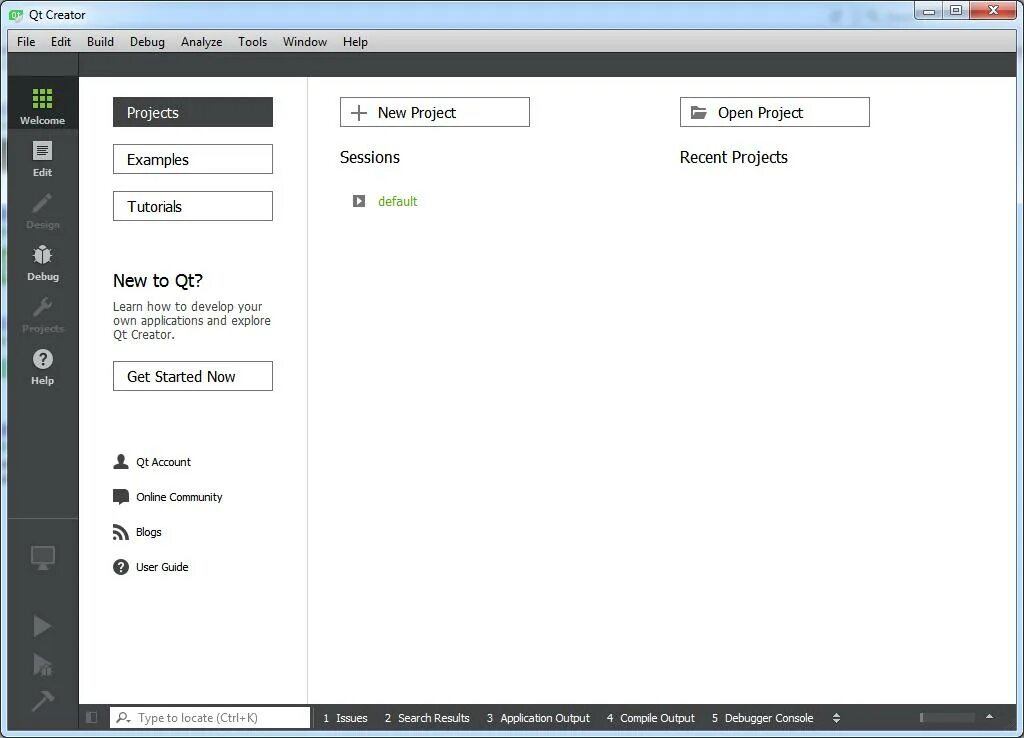Click the Blogs RSS feed icon
The image size is (1024, 738).
(x=121, y=532)
